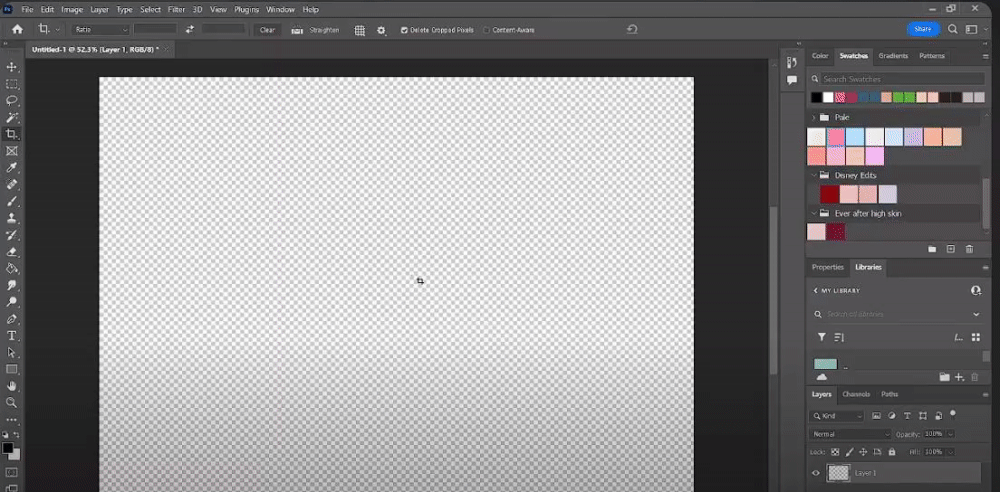The height and width of the screenshot is (492, 1000).
Task: Select the History Brush tool
Action: [x=11, y=235]
